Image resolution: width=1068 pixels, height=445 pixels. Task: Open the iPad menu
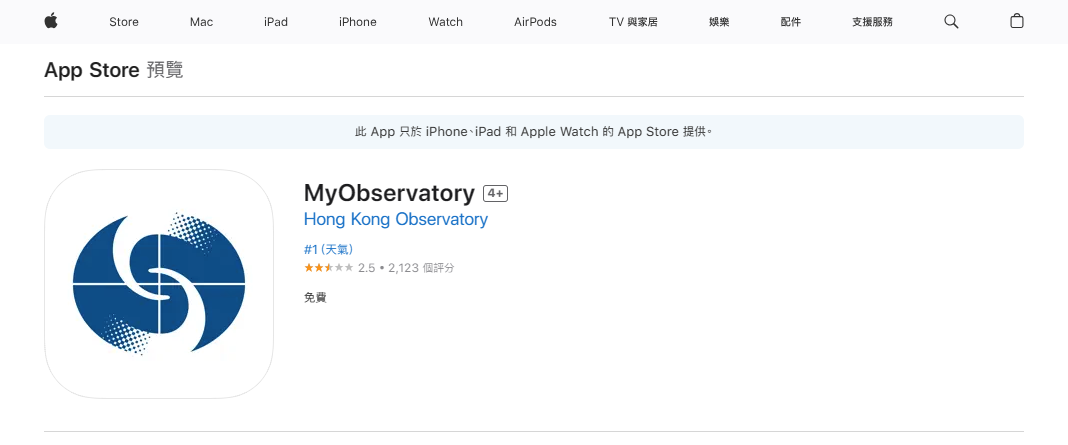pyautogui.click(x=276, y=22)
